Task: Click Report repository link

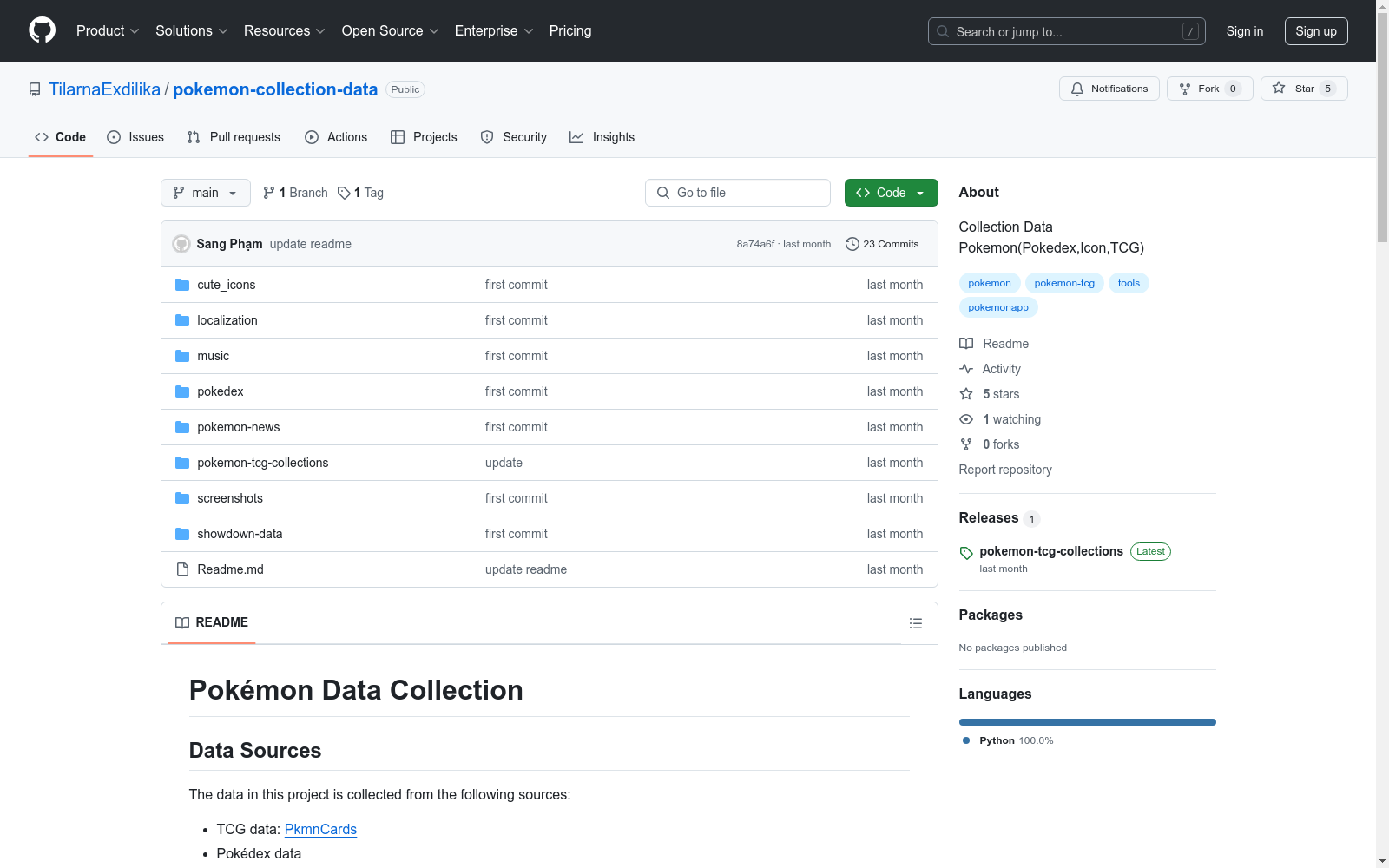Action: point(1005,470)
